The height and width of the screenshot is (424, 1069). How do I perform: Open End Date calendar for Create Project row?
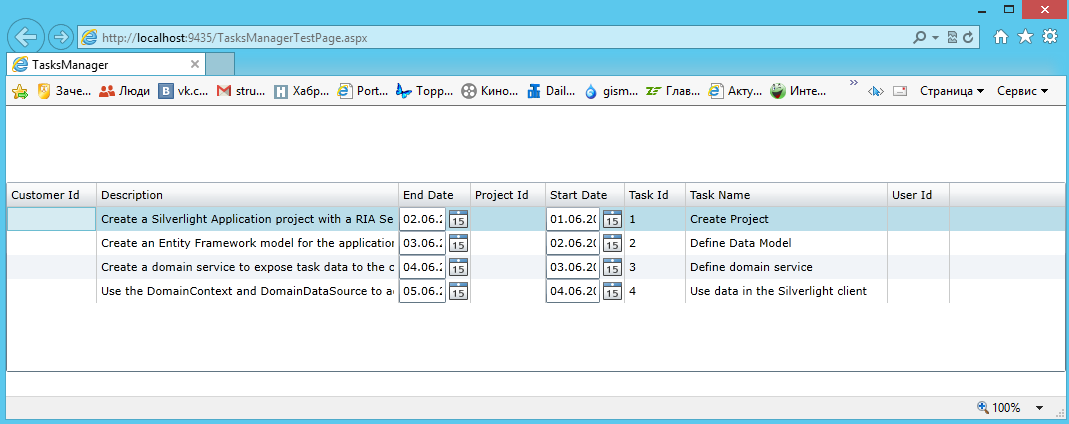(x=458, y=219)
